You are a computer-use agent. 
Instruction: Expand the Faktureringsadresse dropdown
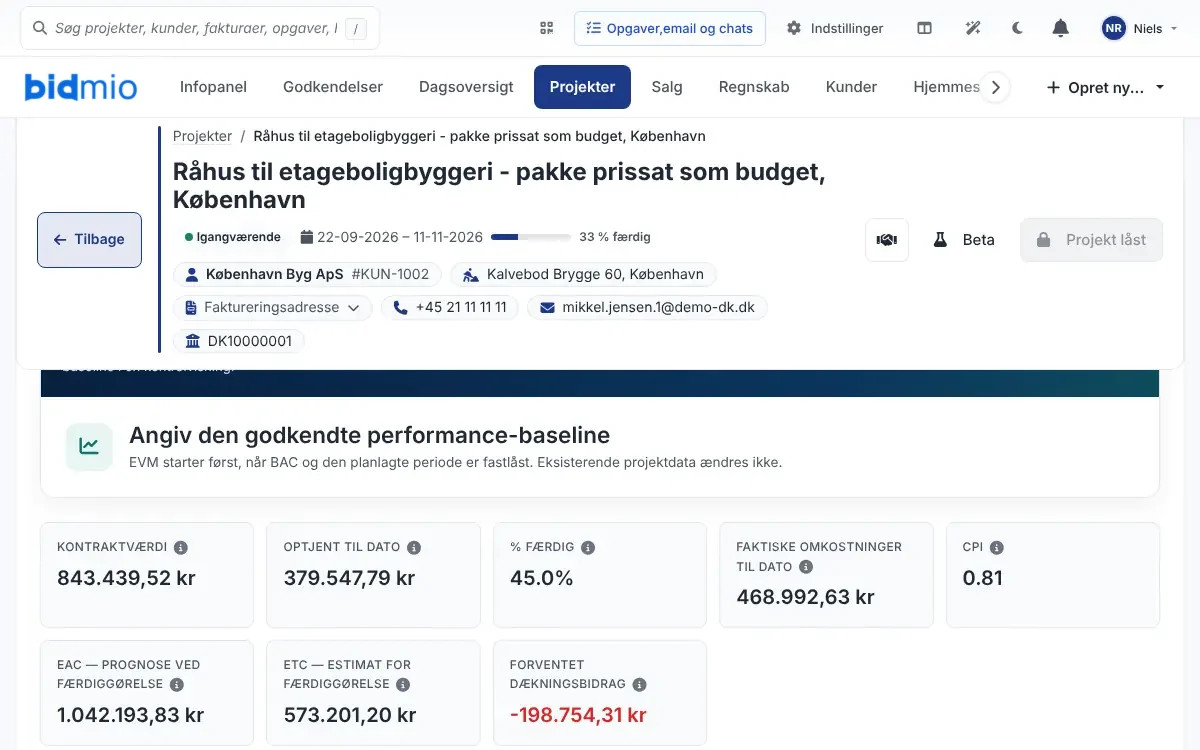pyautogui.click(x=273, y=307)
